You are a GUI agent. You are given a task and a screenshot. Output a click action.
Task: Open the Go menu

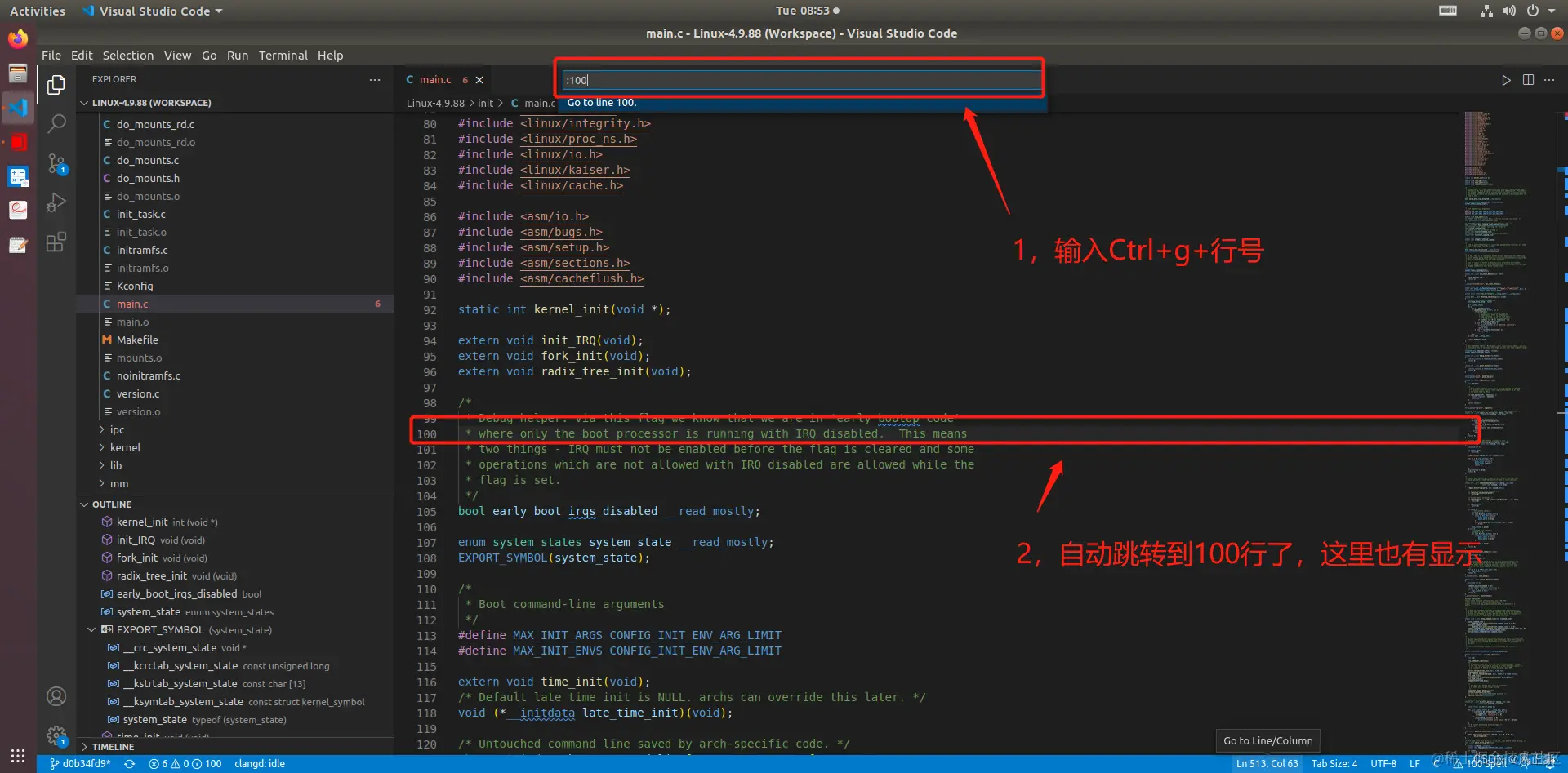[x=209, y=56]
